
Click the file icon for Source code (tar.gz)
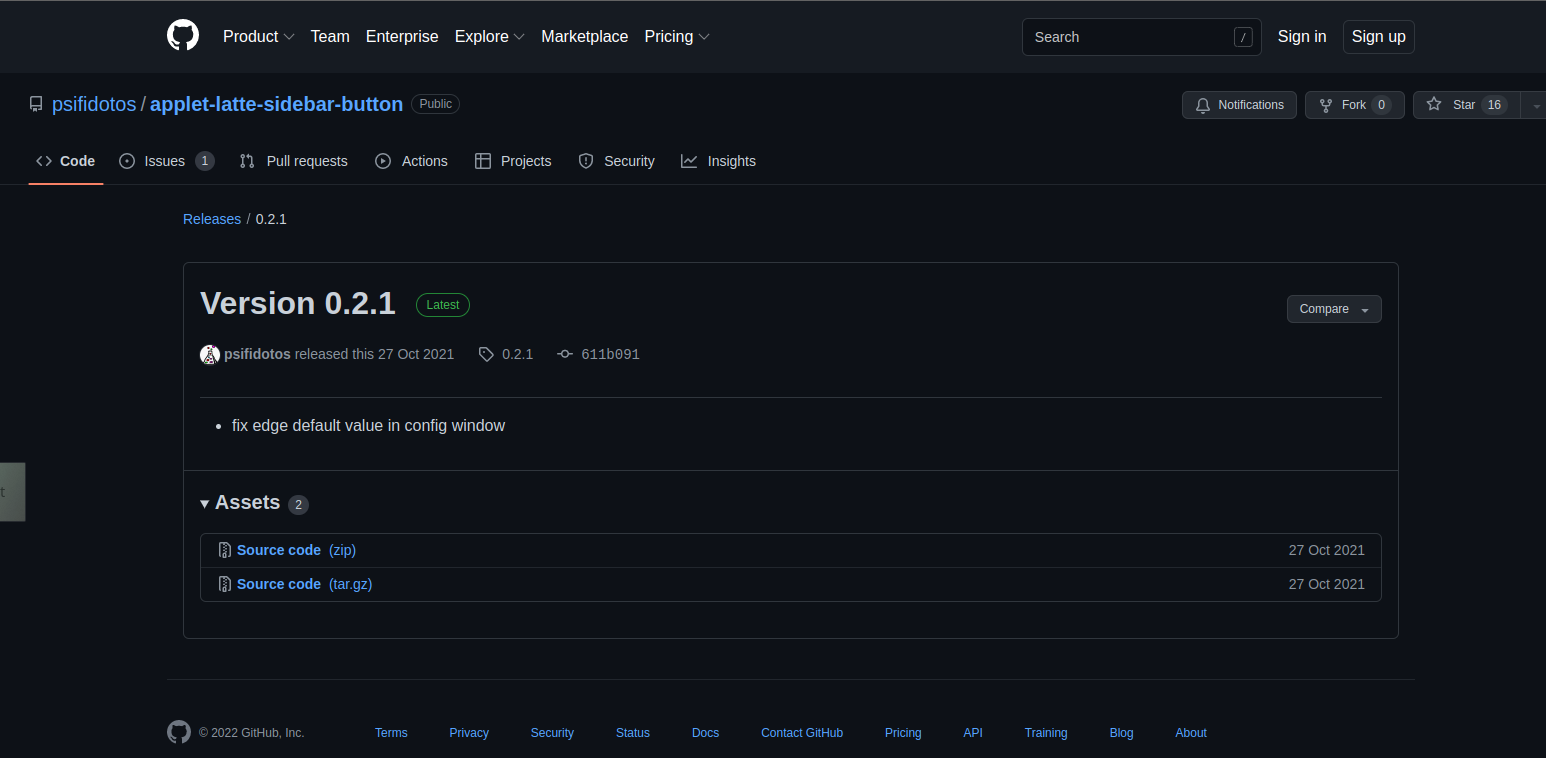(225, 584)
